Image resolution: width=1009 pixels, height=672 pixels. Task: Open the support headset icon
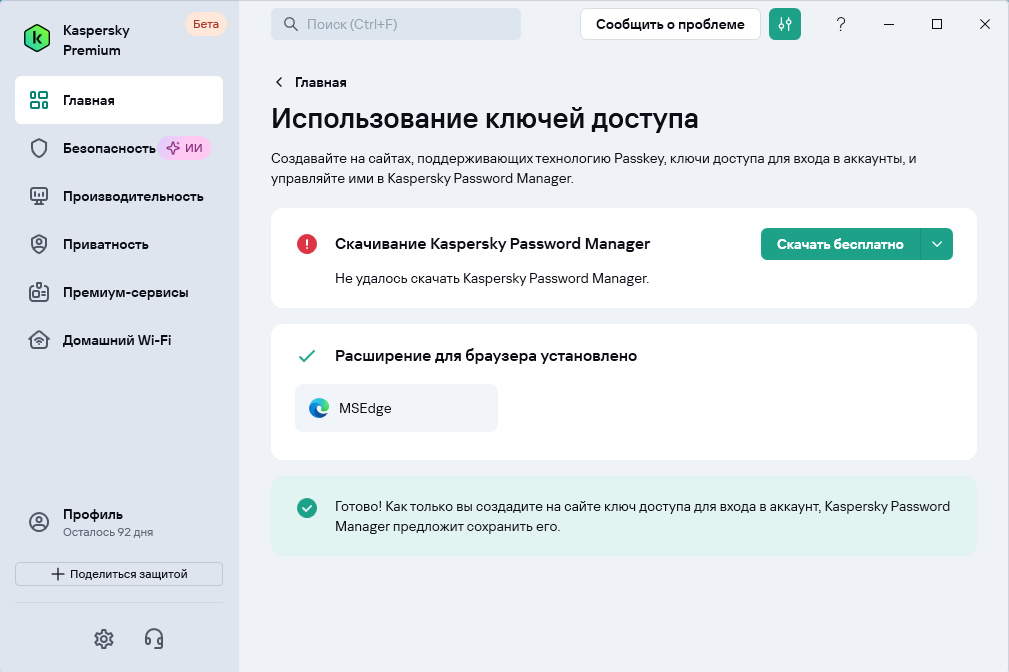coord(153,638)
